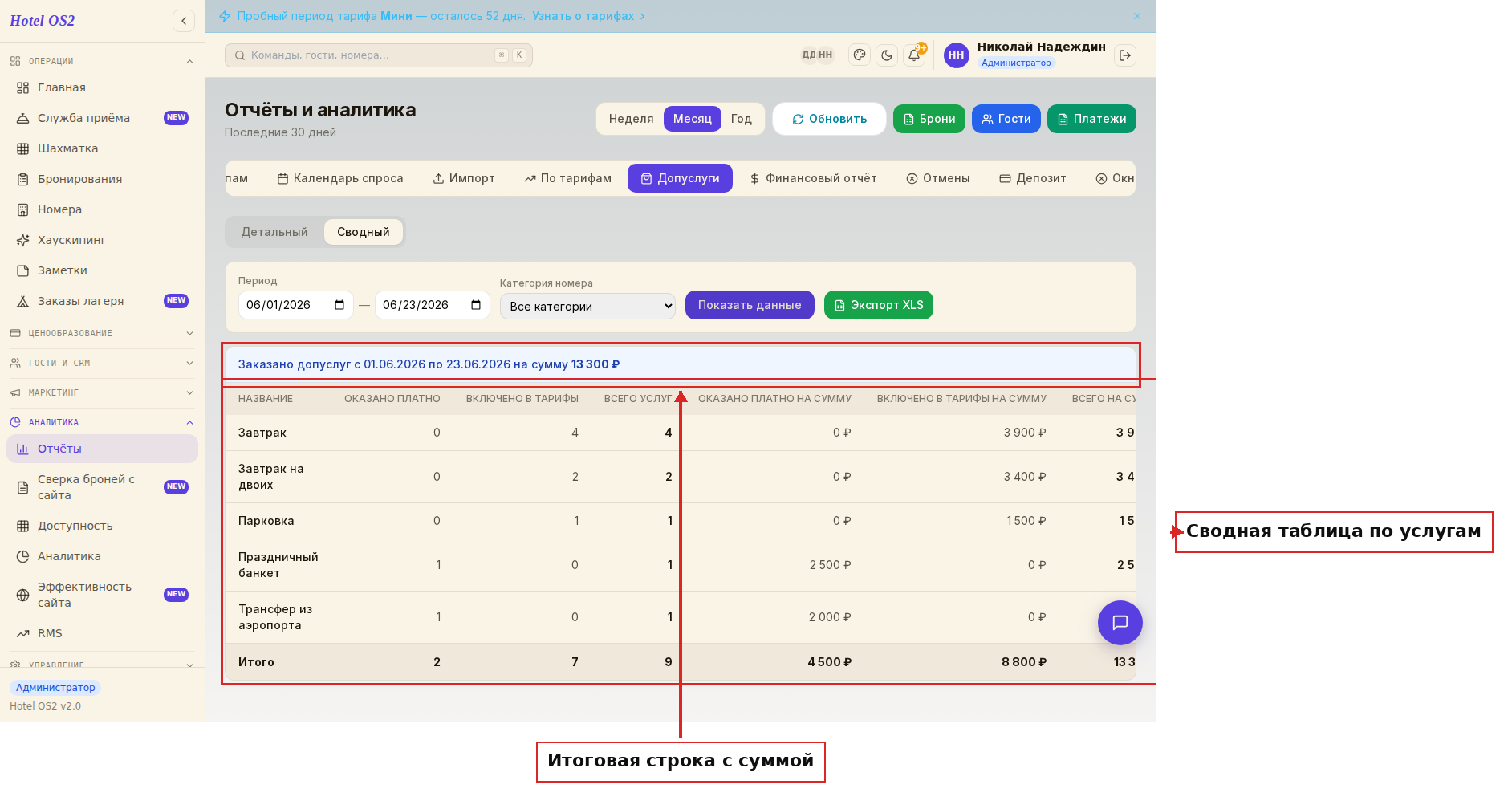Open the Отмены tab
1512x801 pixels.
point(938,178)
